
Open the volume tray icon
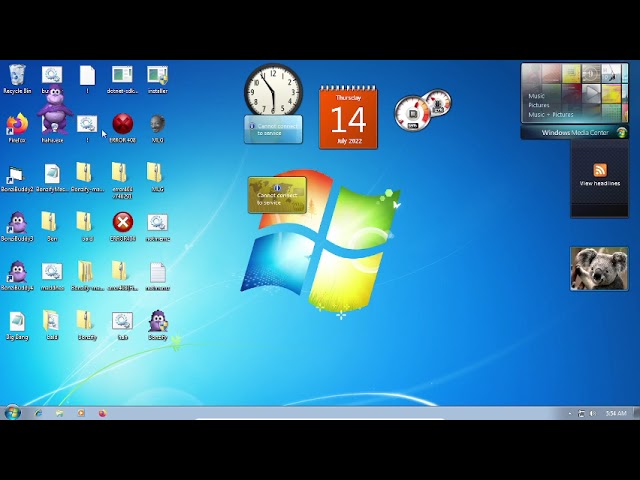click(593, 413)
